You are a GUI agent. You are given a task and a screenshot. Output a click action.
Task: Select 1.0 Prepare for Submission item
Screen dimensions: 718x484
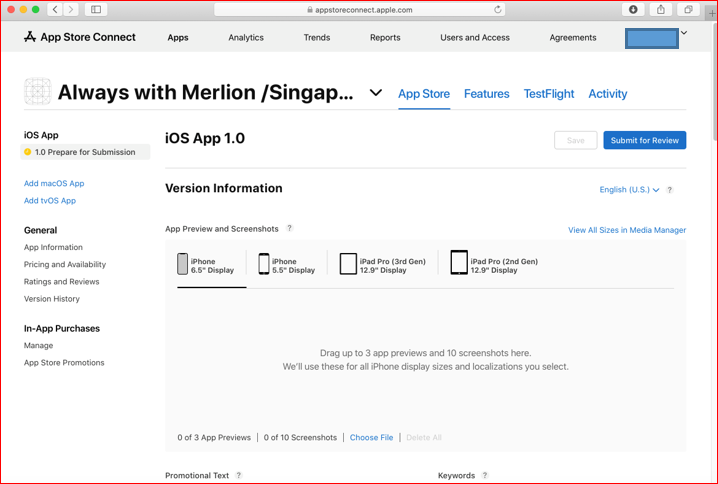tap(85, 152)
